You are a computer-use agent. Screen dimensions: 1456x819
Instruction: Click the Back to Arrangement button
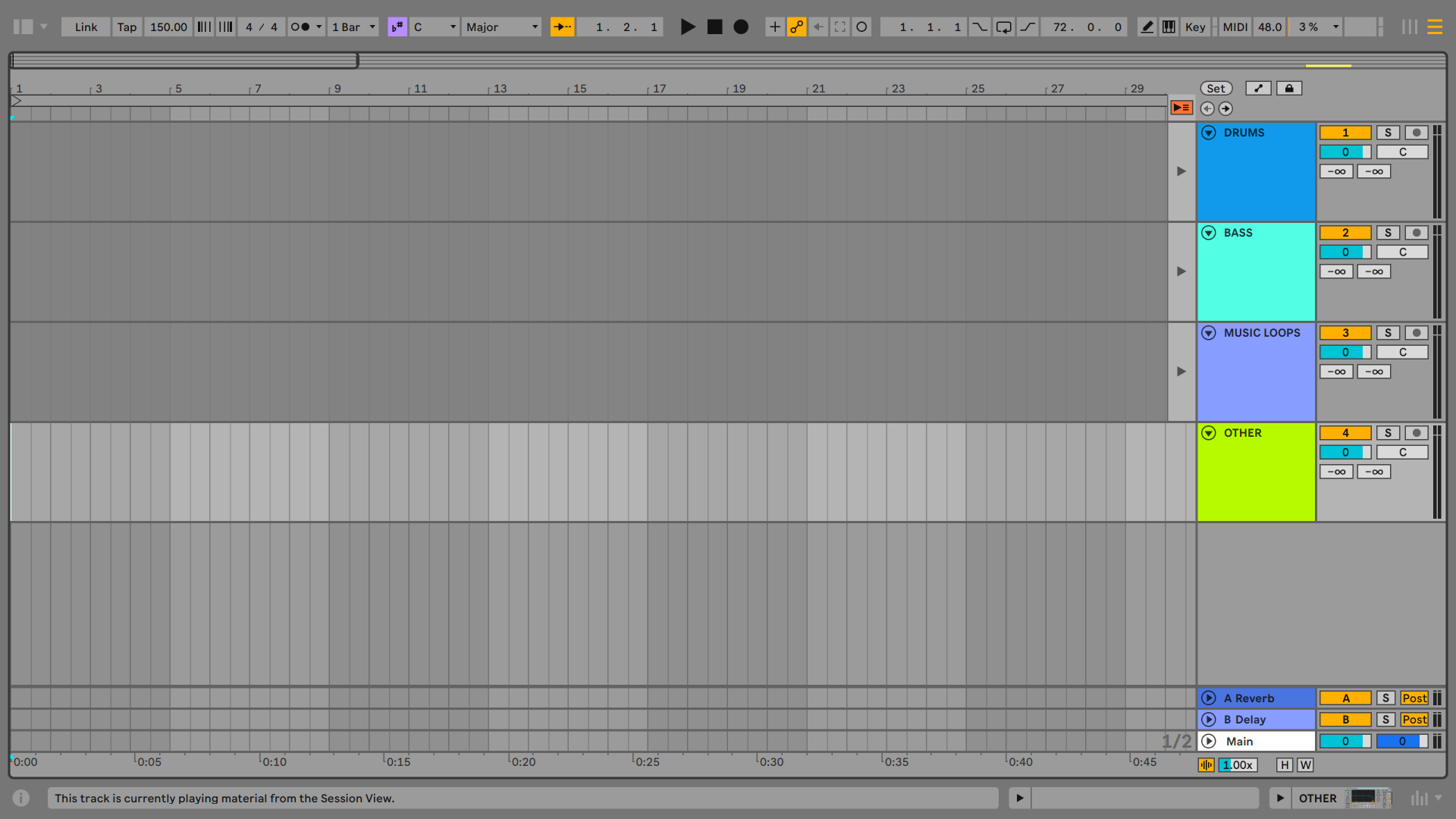pos(1181,108)
